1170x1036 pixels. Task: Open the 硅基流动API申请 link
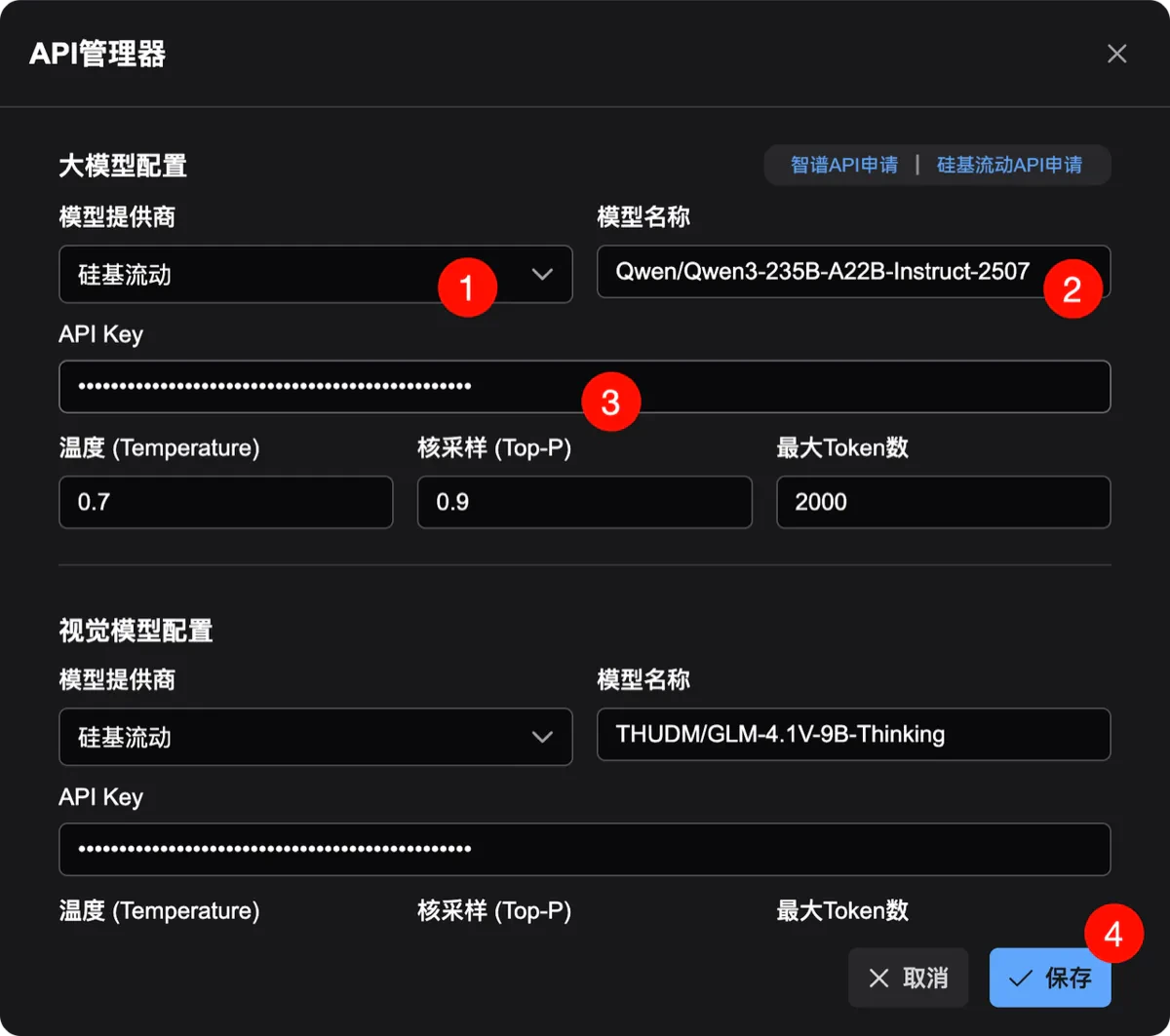pos(1009,165)
